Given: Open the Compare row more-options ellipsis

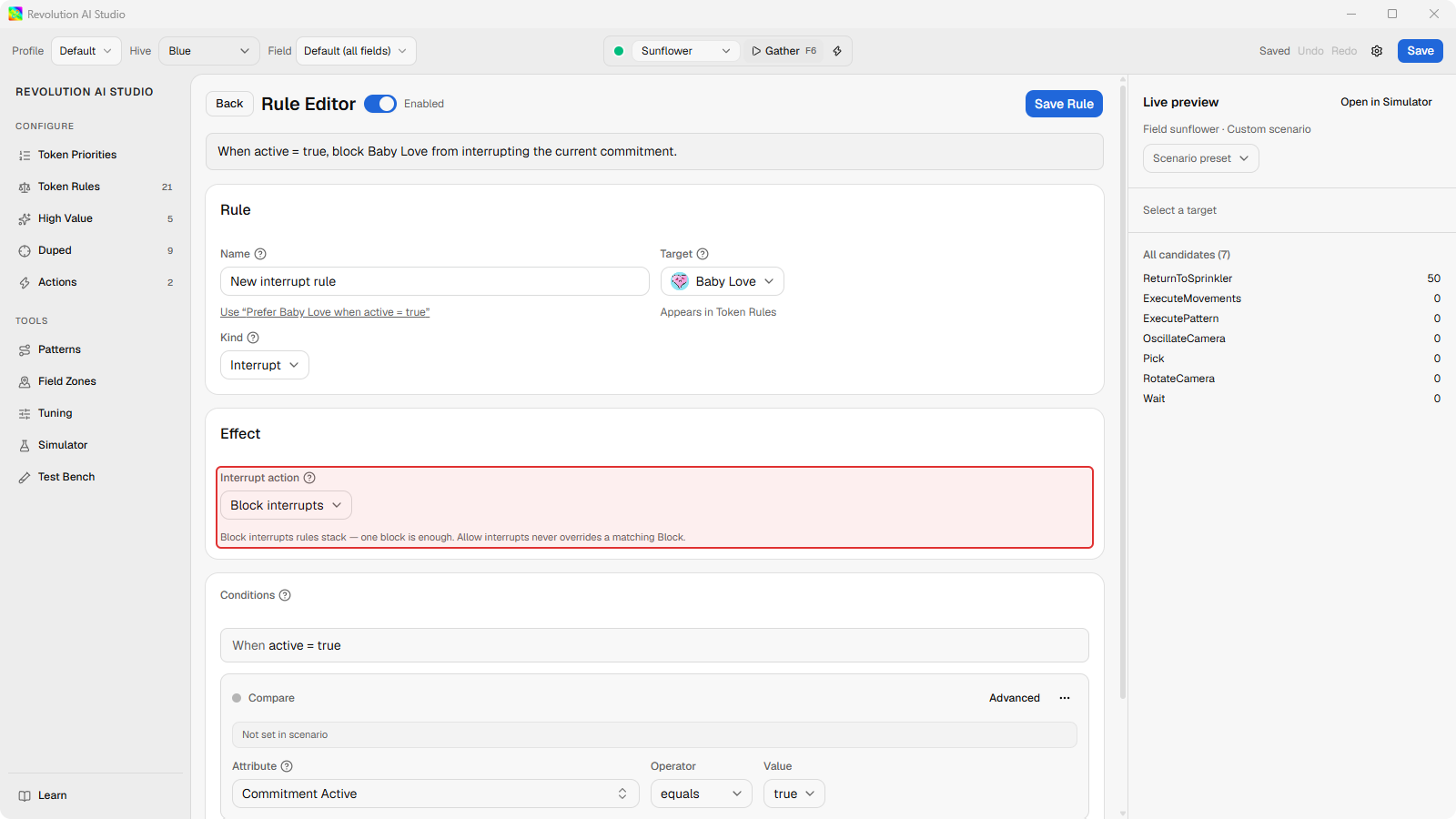Looking at the screenshot, I should (1065, 698).
